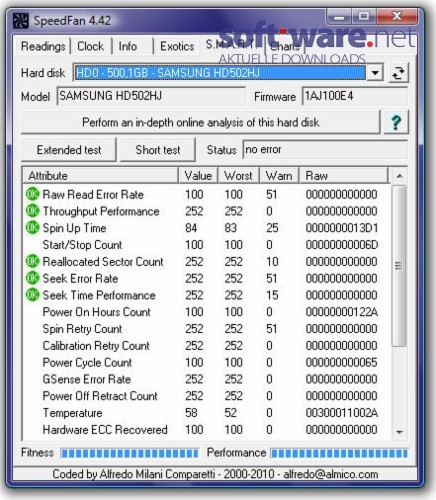
Task: Click OK icon beside Throughput Performance
Action: [32, 211]
